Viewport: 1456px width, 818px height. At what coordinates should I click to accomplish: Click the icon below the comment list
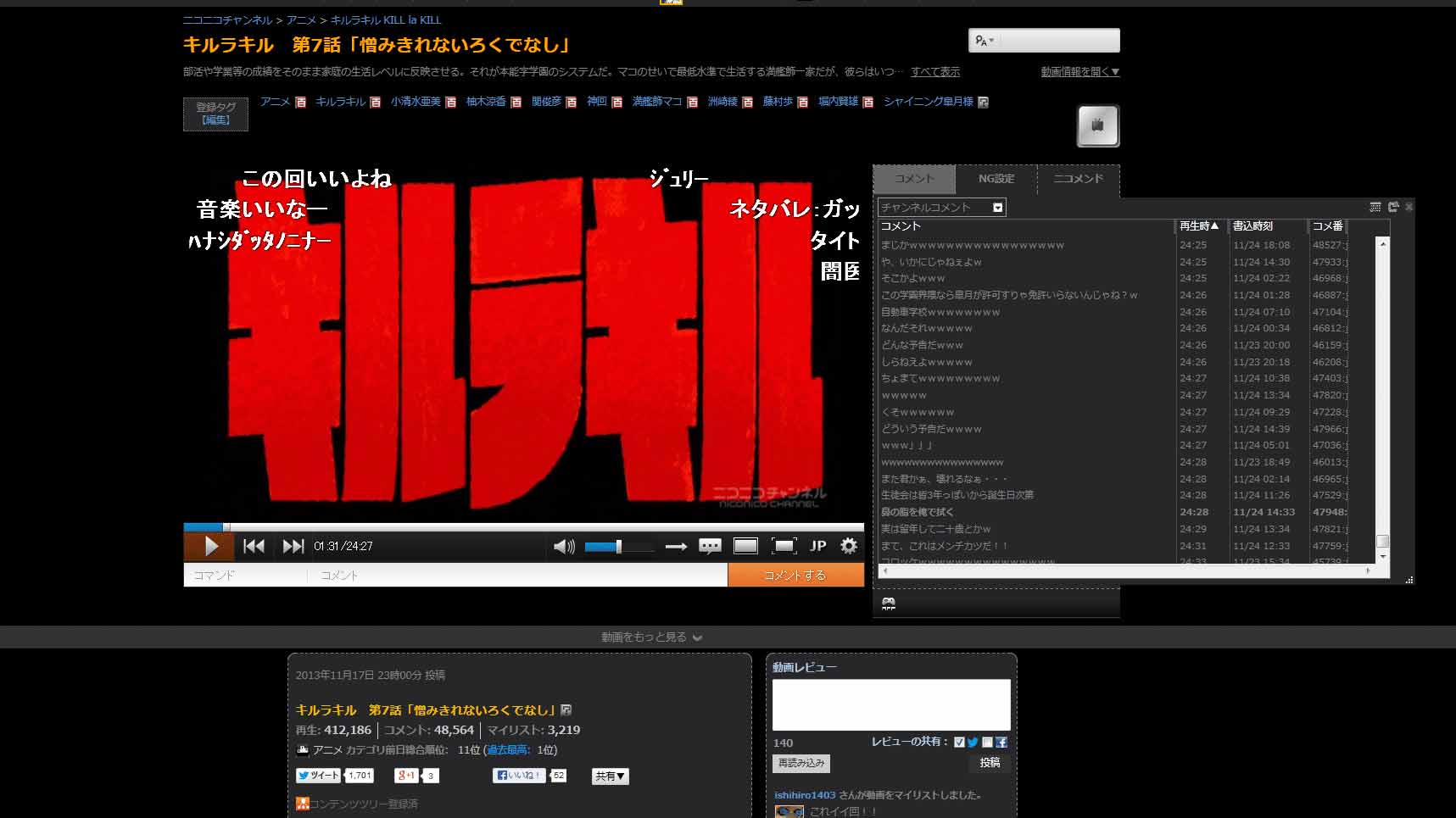(x=889, y=604)
